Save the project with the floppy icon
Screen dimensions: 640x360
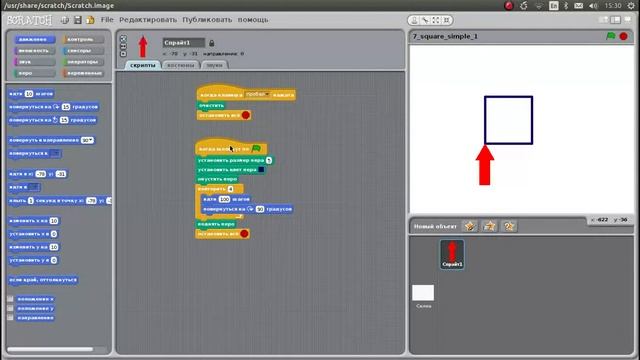click(x=78, y=20)
